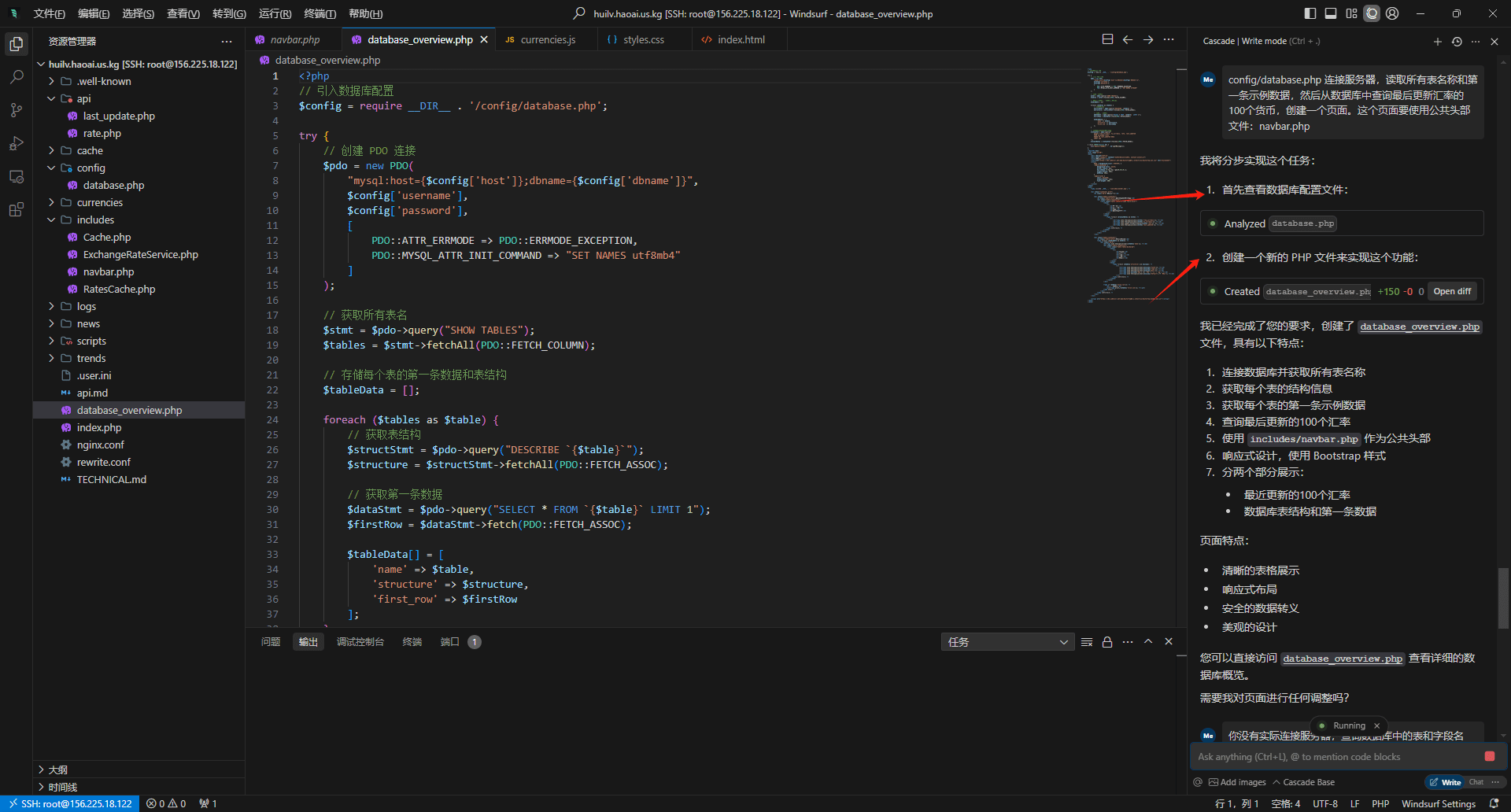The height and width of the screenshot is (812, 1511).
Task: Expand the 时间线 timeline section
Action: 139,787
